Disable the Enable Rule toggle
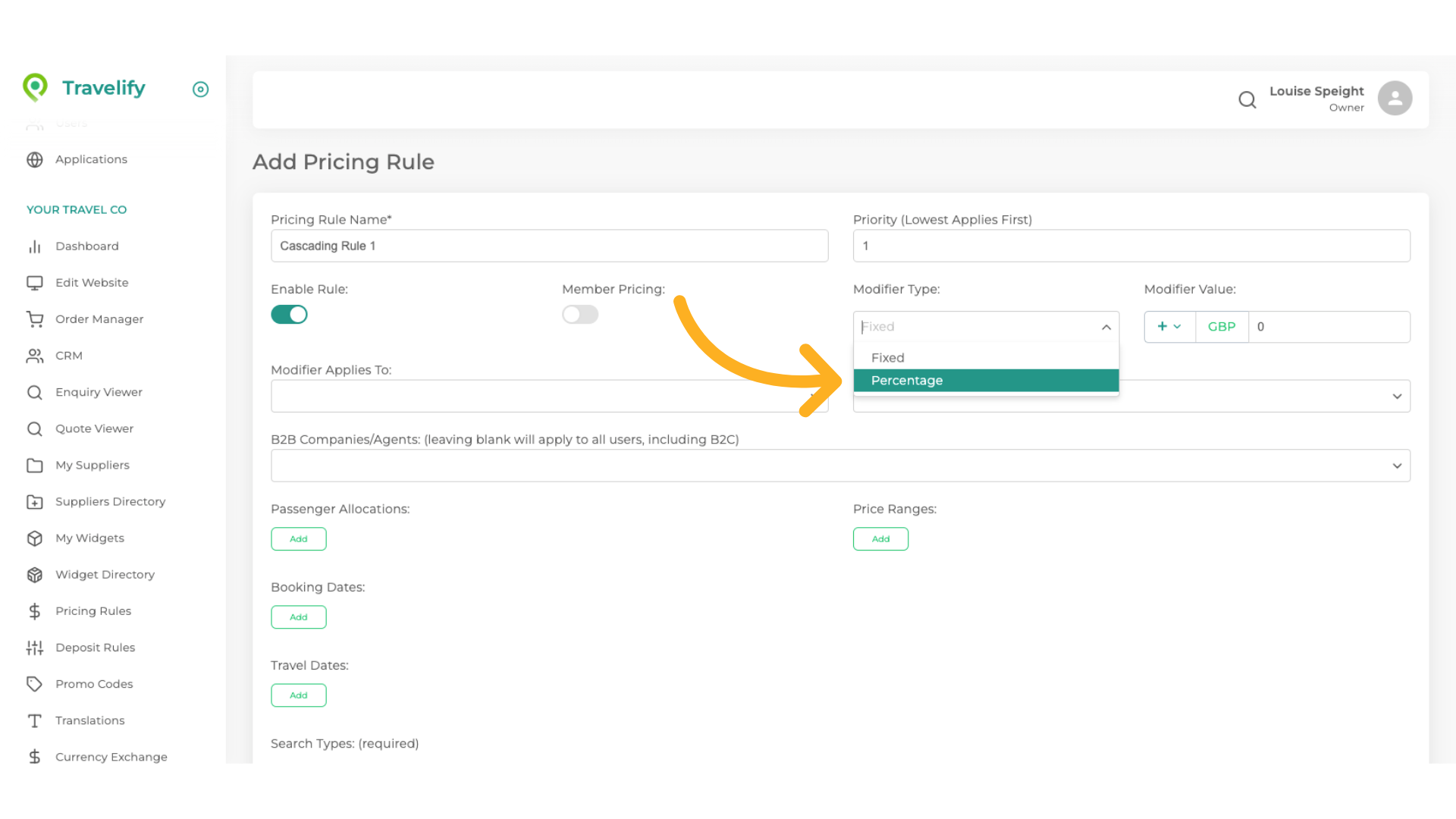This screenshot has height=819, width=1456. [x=289, y=314]
